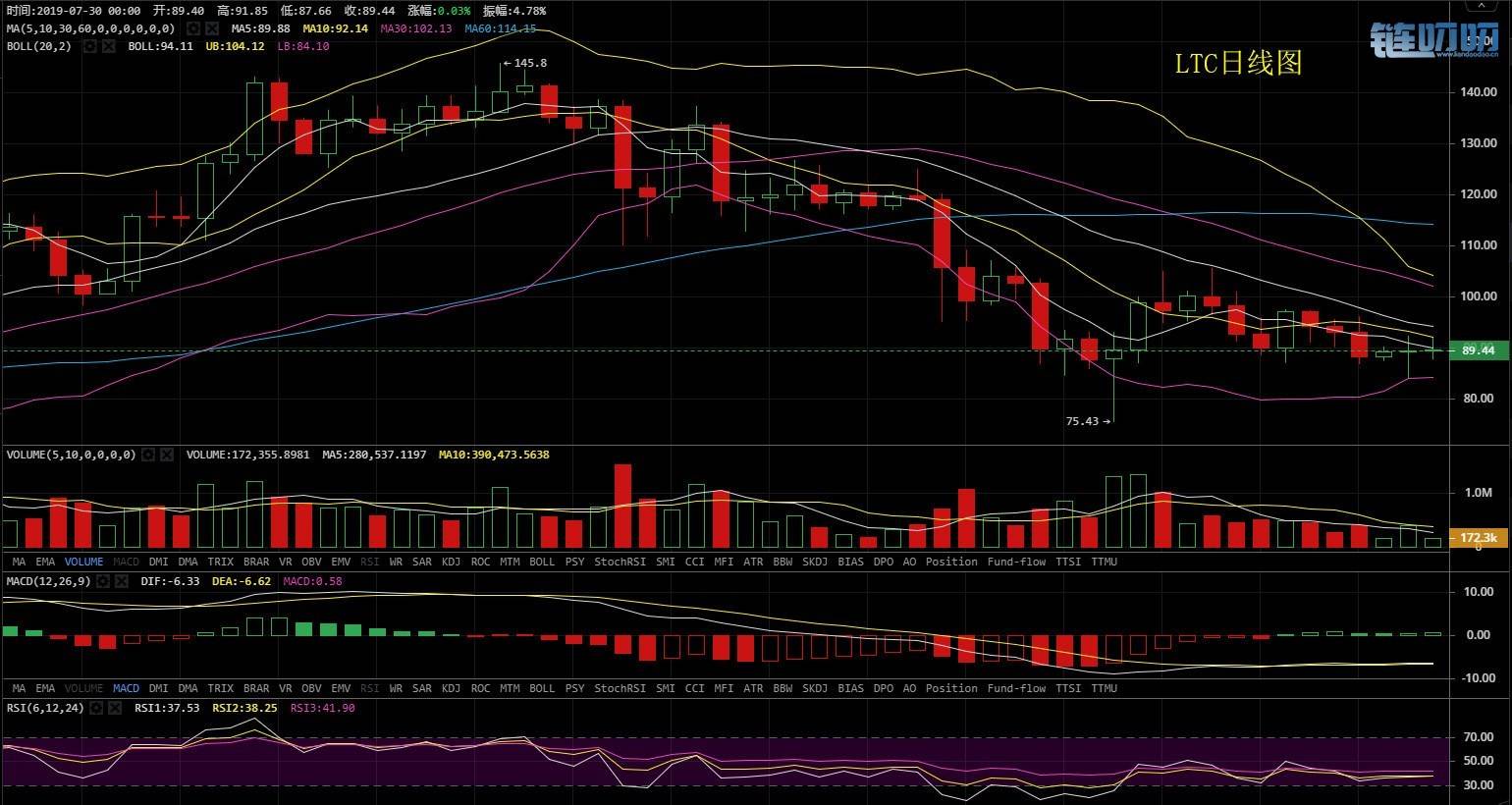Pick Position tab under the MACD panel

[x=951, y=688]
